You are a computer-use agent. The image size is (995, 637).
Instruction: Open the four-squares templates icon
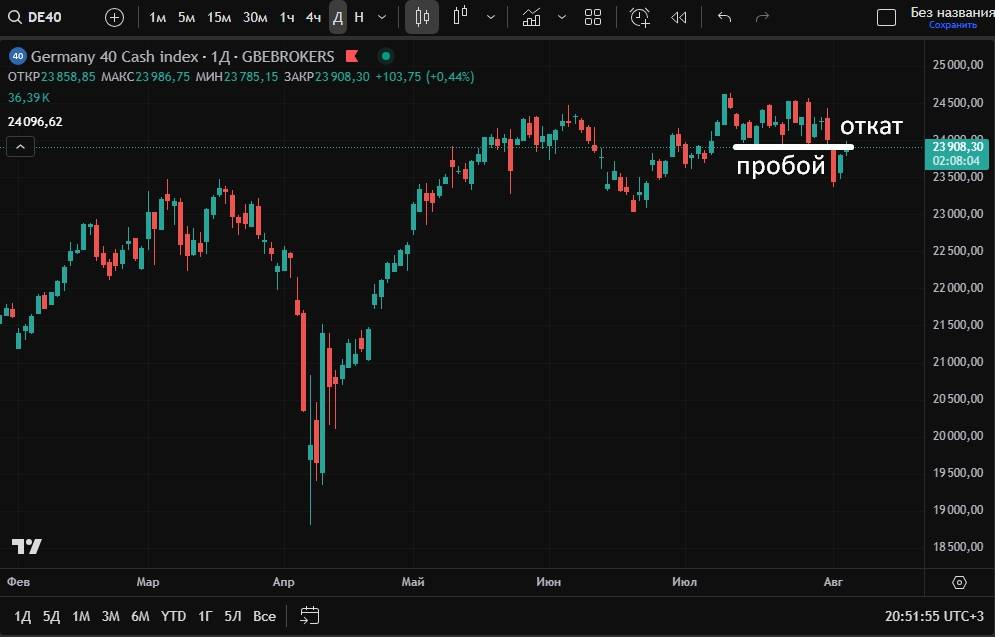pyautogui.click(x=593, y=17)
